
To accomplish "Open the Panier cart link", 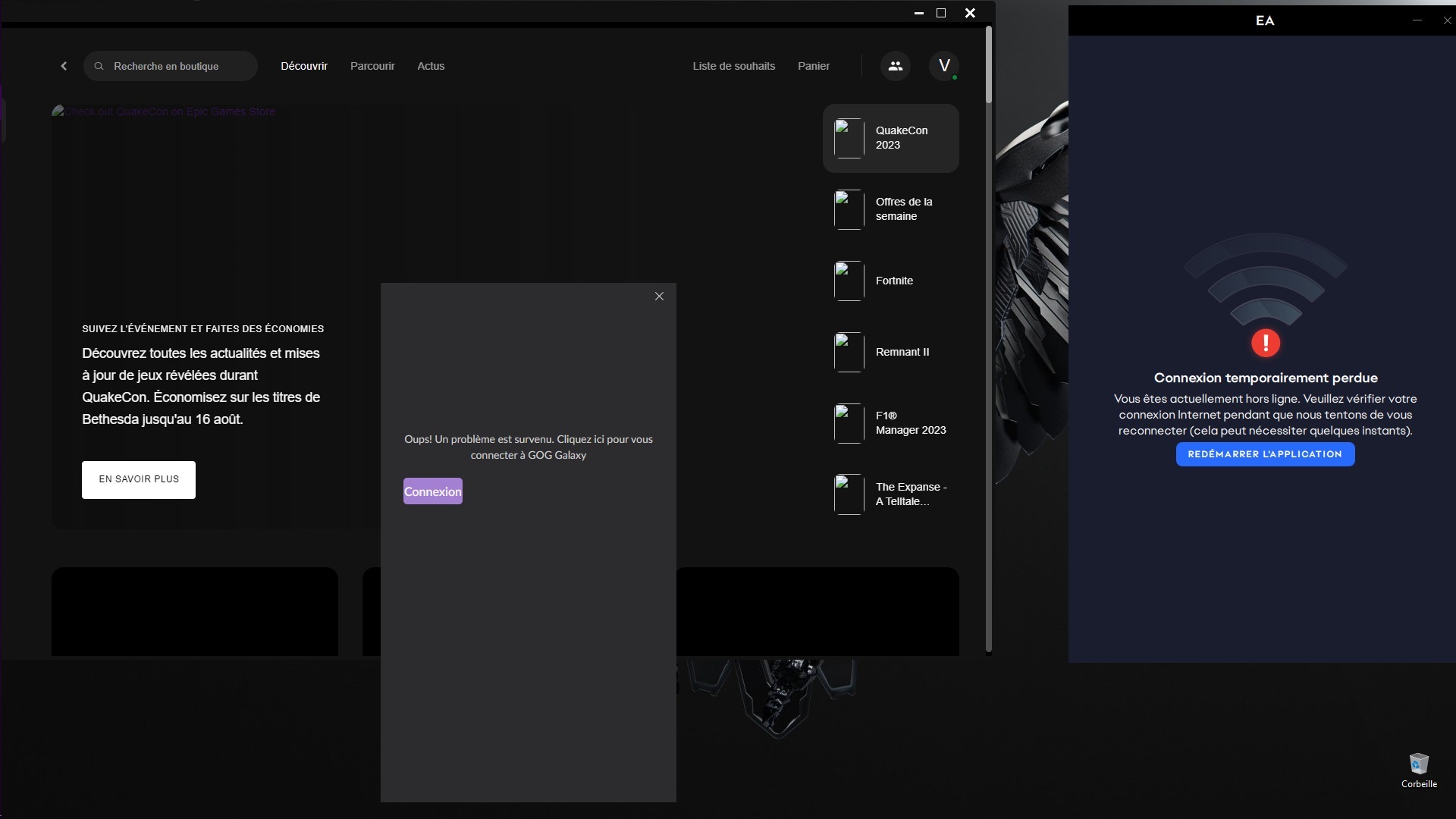I will [813, 66].
